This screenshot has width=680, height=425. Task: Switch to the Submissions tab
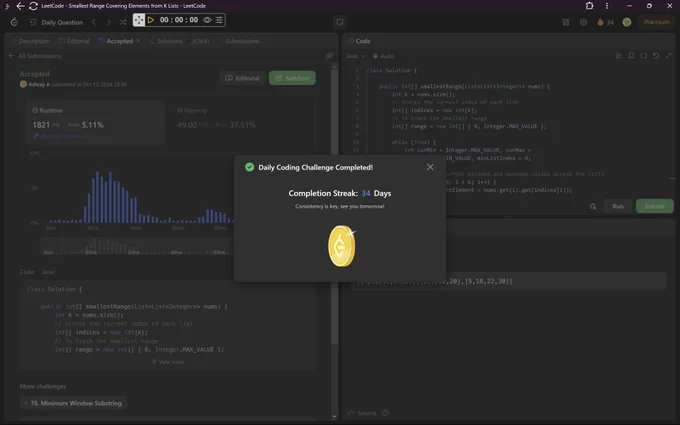(238, 41)
